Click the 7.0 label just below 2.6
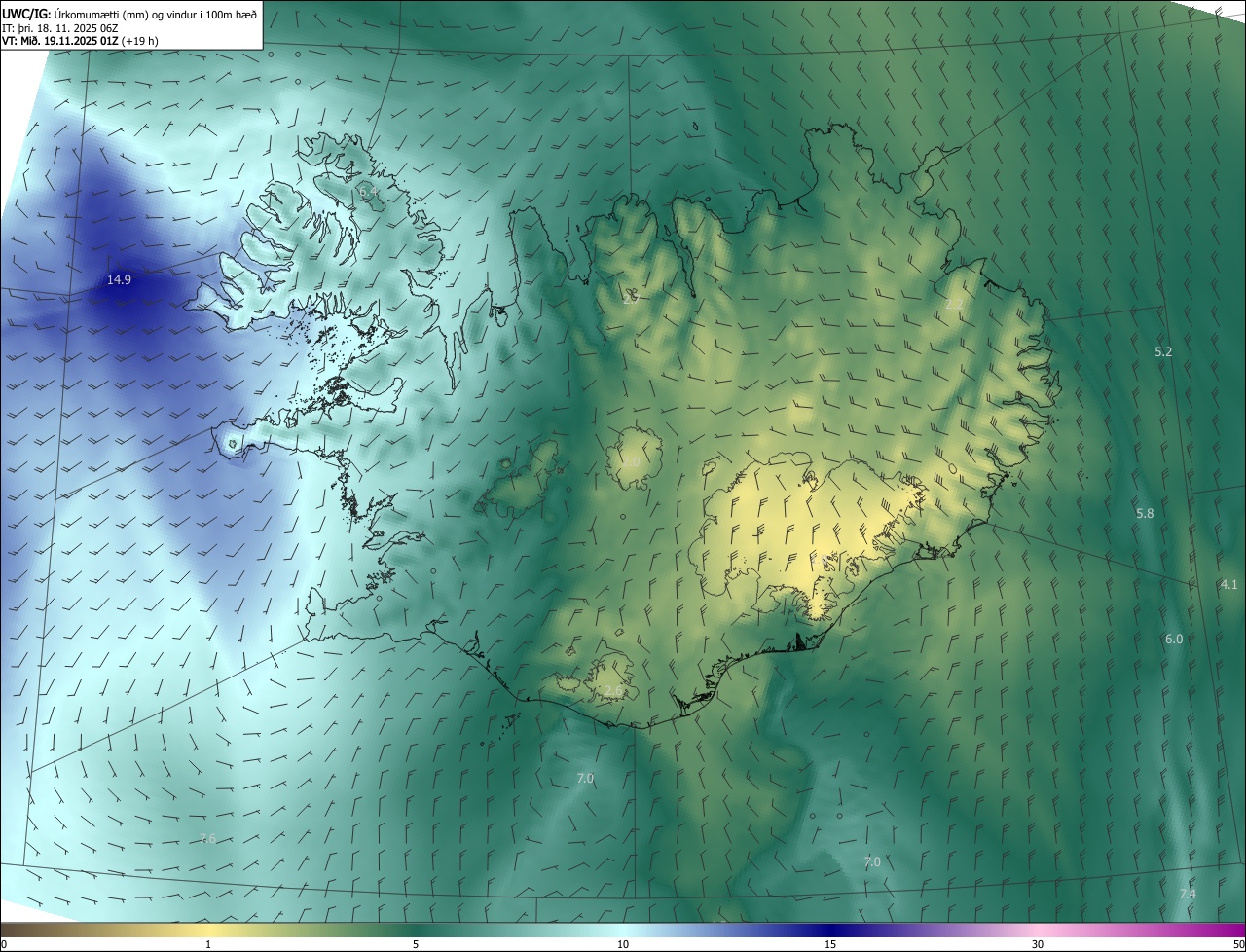1246x952 pixels. point(585,778)
